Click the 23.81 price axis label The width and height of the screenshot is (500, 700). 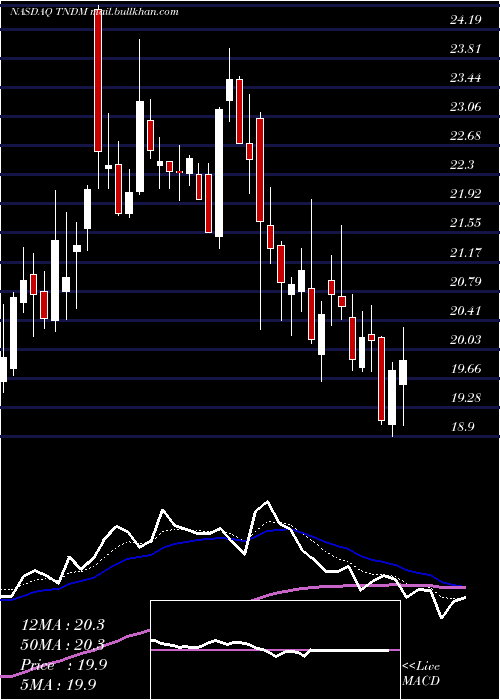466,49
